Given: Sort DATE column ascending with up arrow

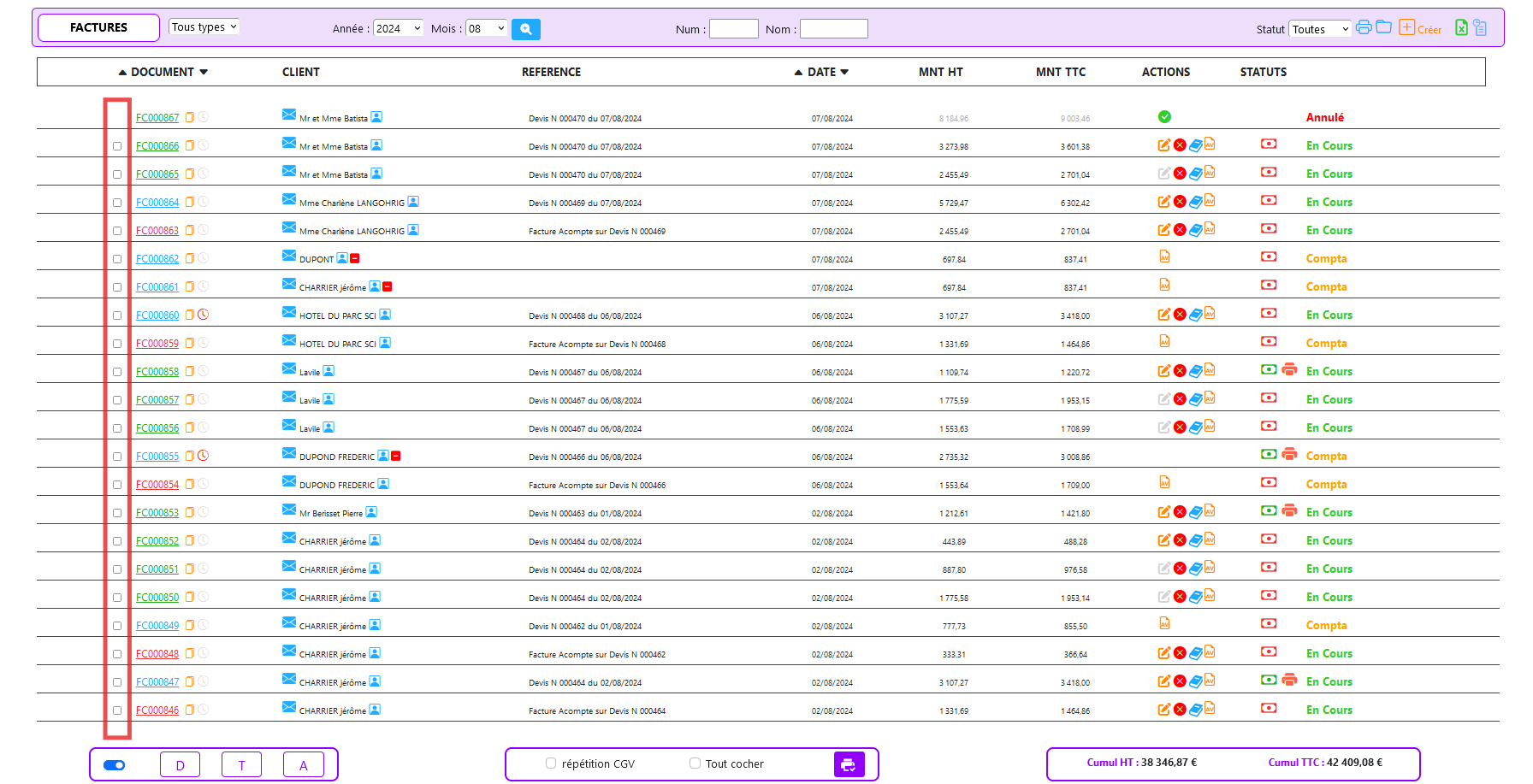Looking at the screenshot, I should pos(798,73).
